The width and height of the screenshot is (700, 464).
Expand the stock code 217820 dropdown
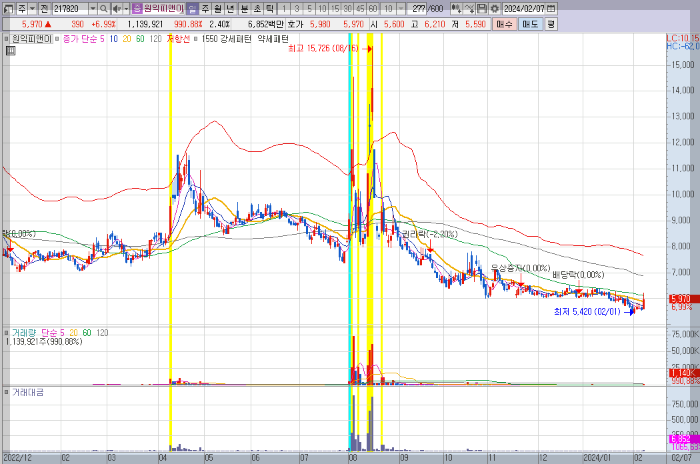click(92, 8)
